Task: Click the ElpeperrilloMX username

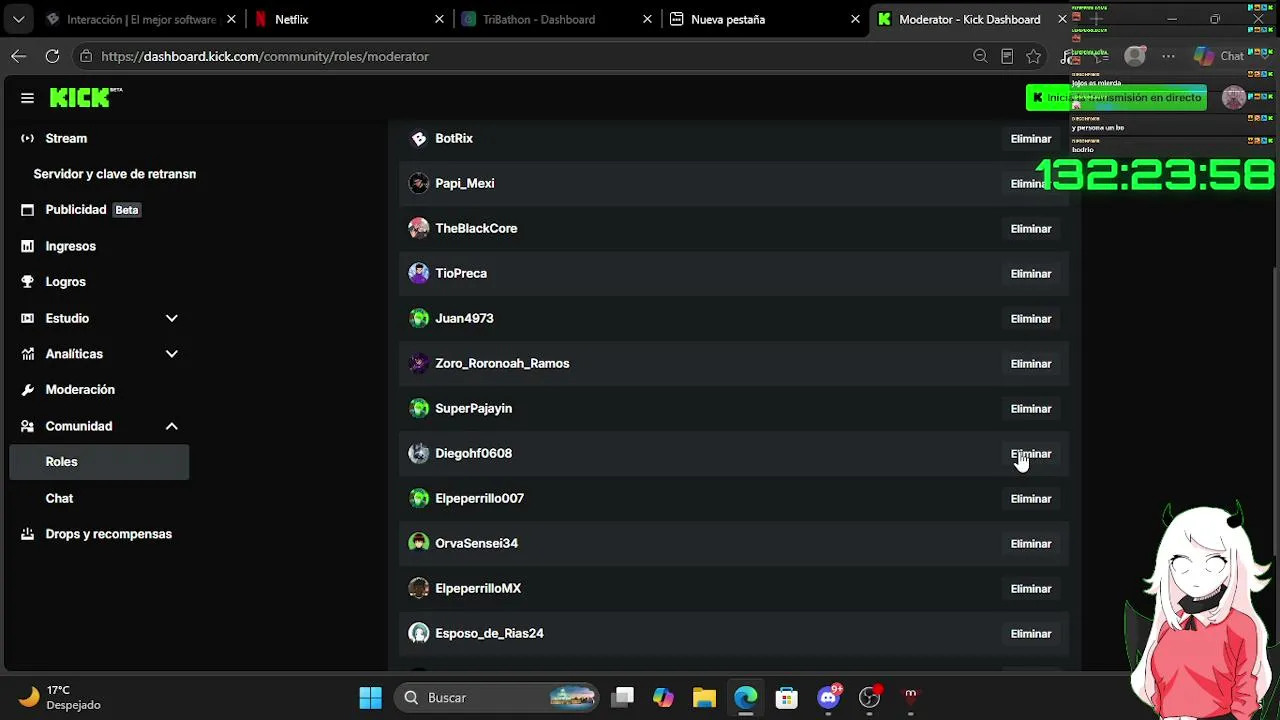Action: pyautogui.click(x=478, y=588)
